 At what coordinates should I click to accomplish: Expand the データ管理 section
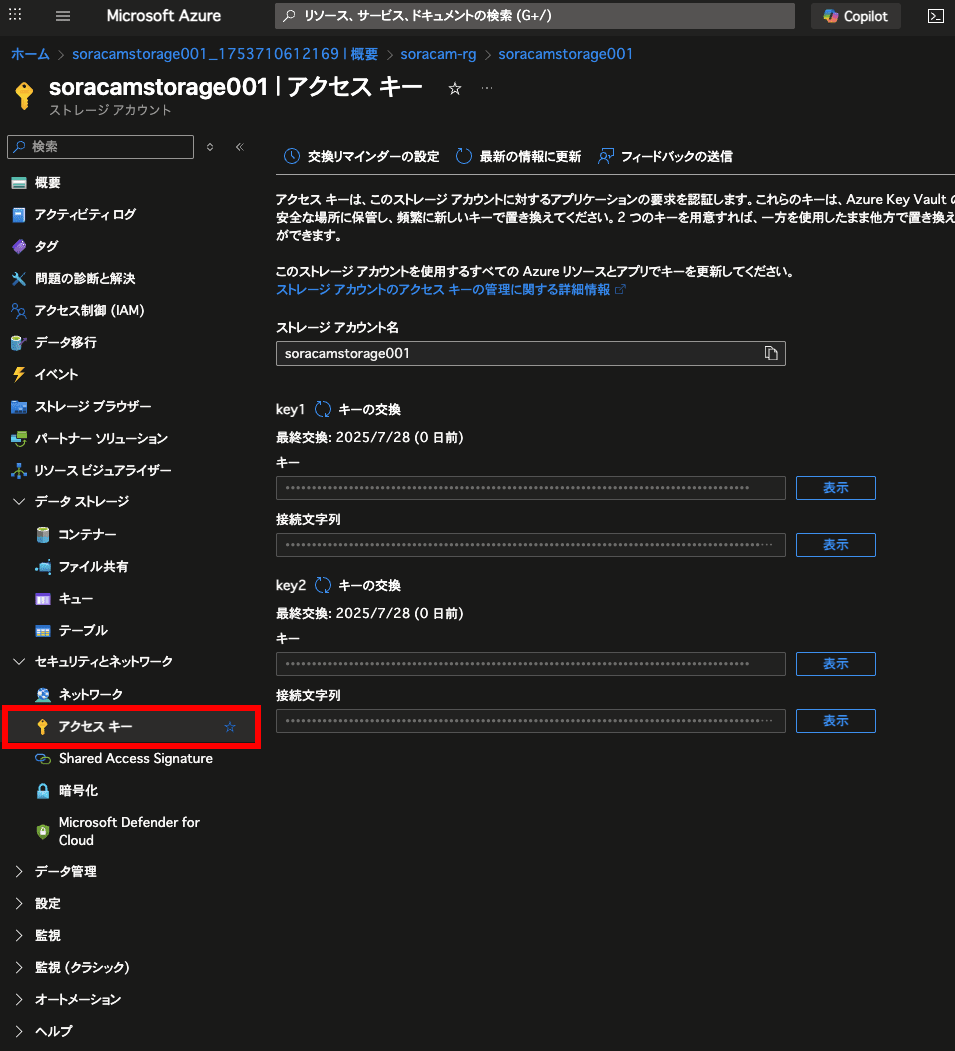click(x=19, y=871)
